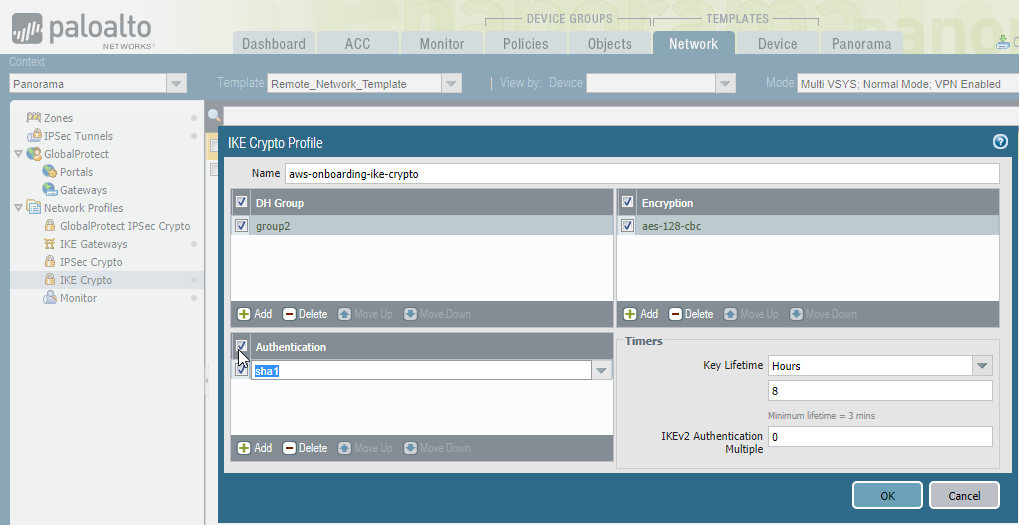
Task: Confirm the profile with OK
Action: [x=887, y=495]
